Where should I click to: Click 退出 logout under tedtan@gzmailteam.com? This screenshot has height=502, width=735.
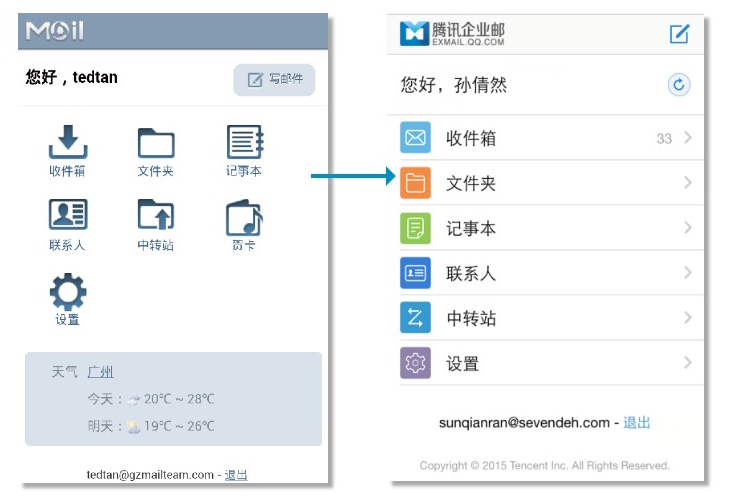(236, 475)
